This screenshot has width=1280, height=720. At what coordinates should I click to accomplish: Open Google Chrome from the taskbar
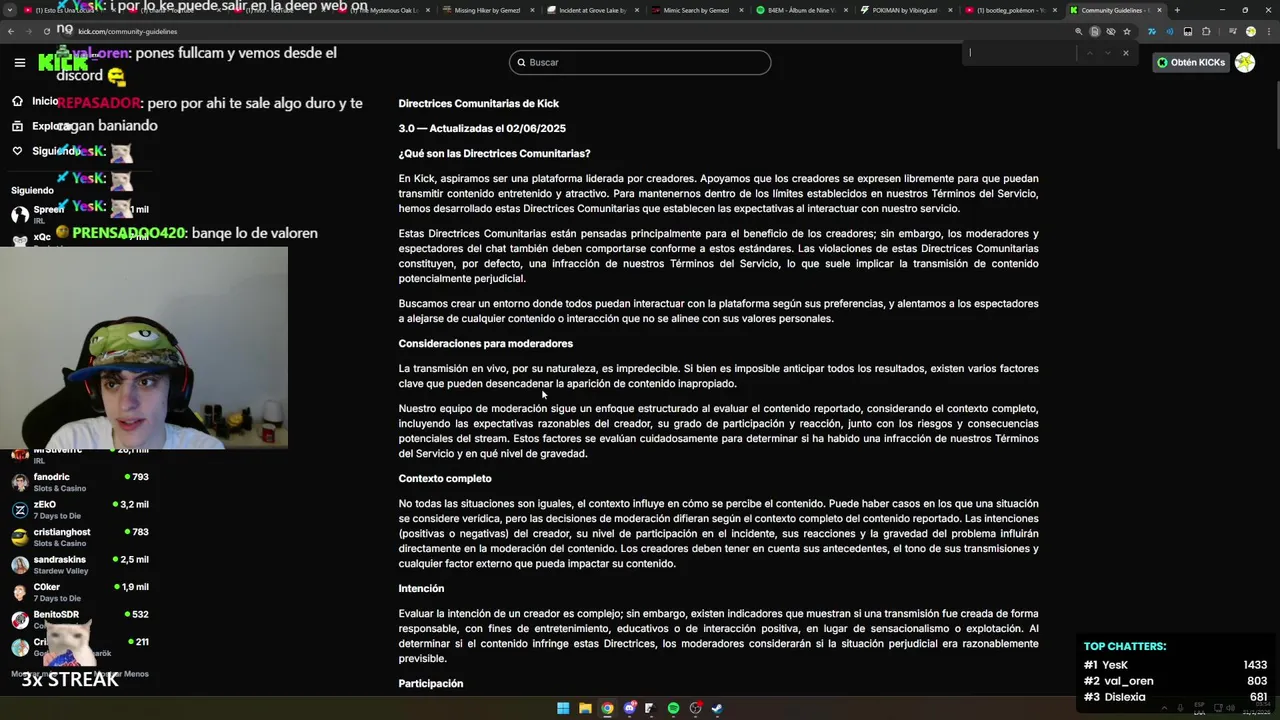point(607,708)
